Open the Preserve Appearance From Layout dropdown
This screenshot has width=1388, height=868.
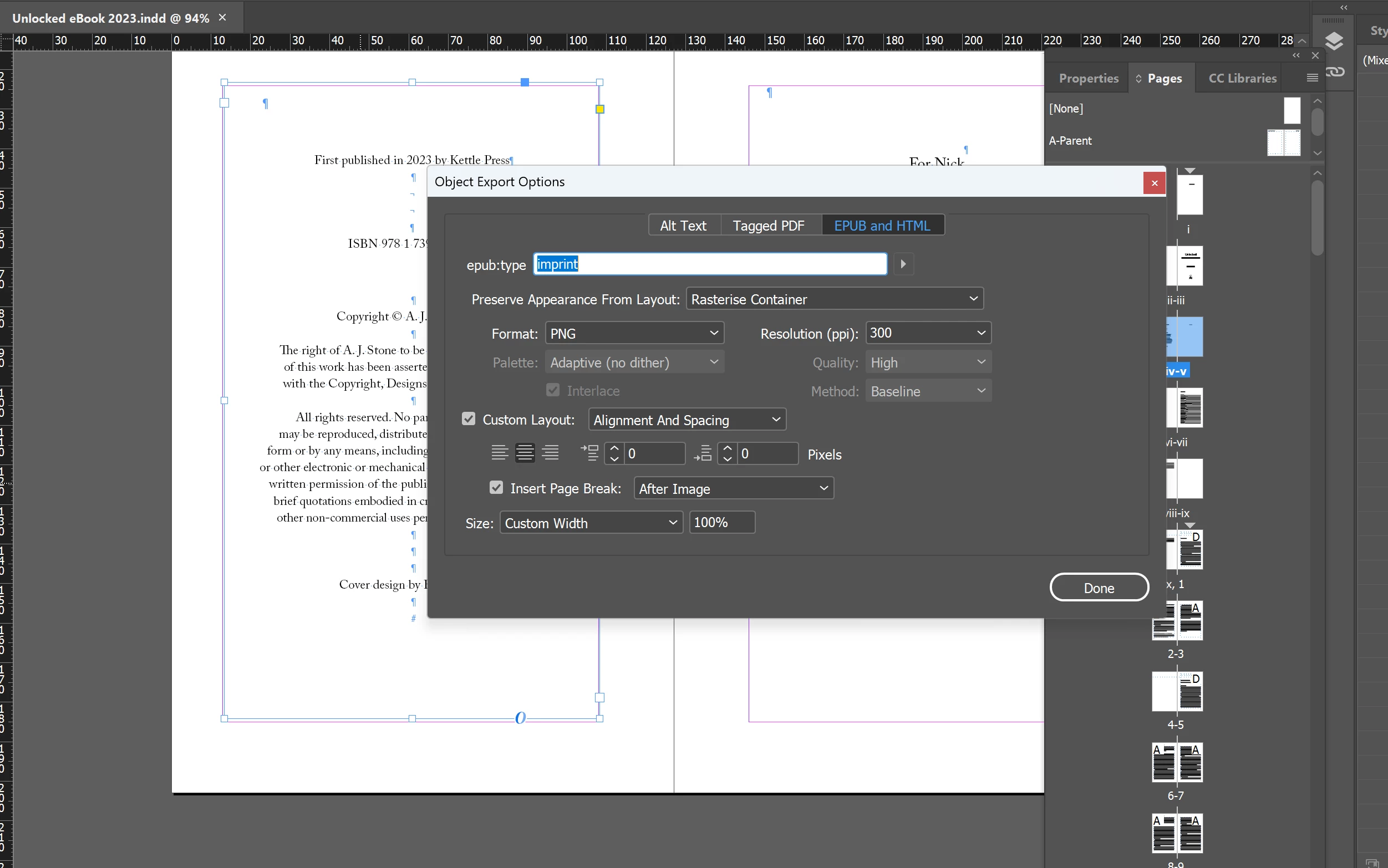pyautogui.click(x=835, y=299)
